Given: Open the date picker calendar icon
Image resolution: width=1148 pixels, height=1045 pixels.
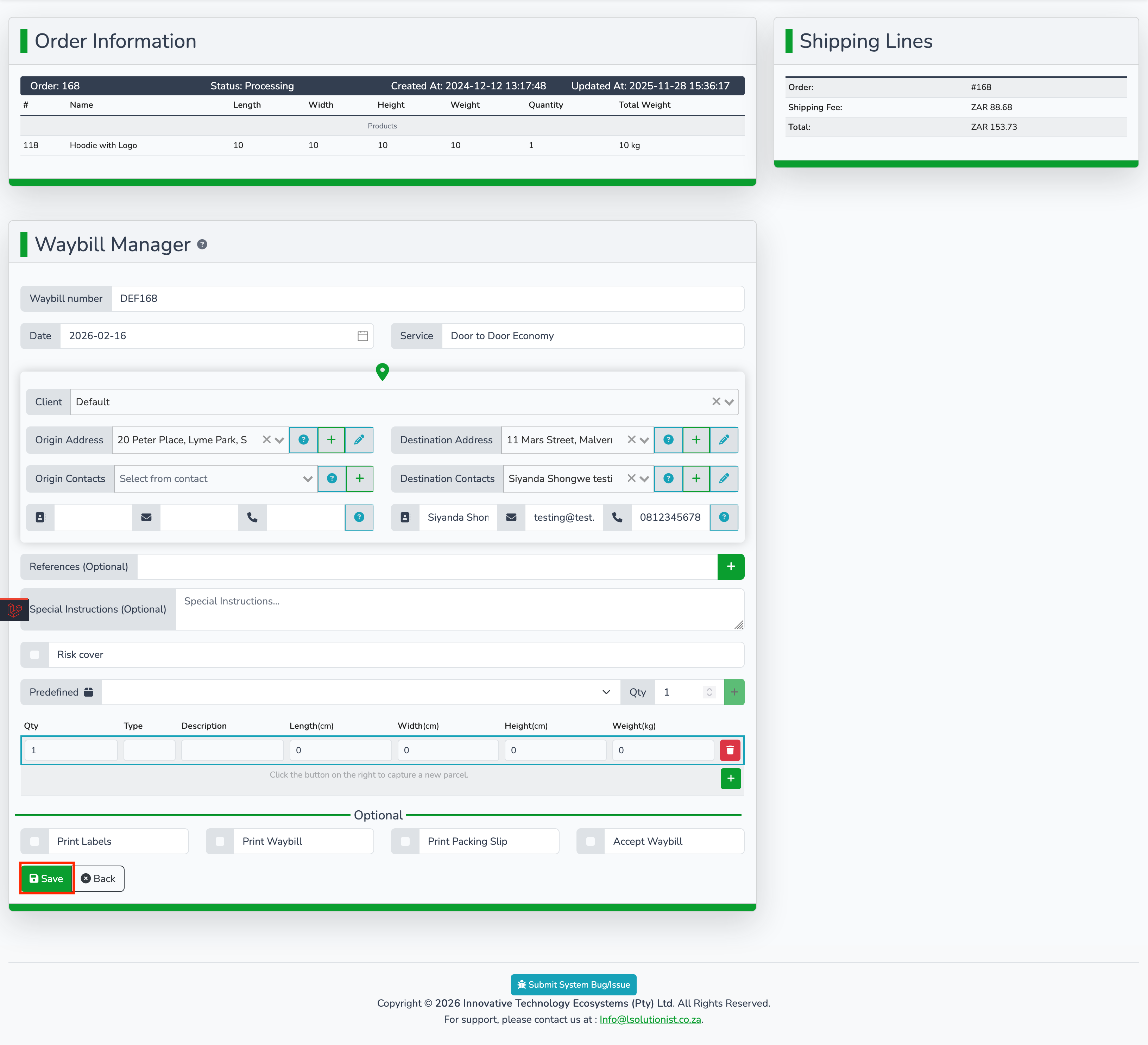Looking at the screenshot, I should pyautogui.click(x=363, y=336).
